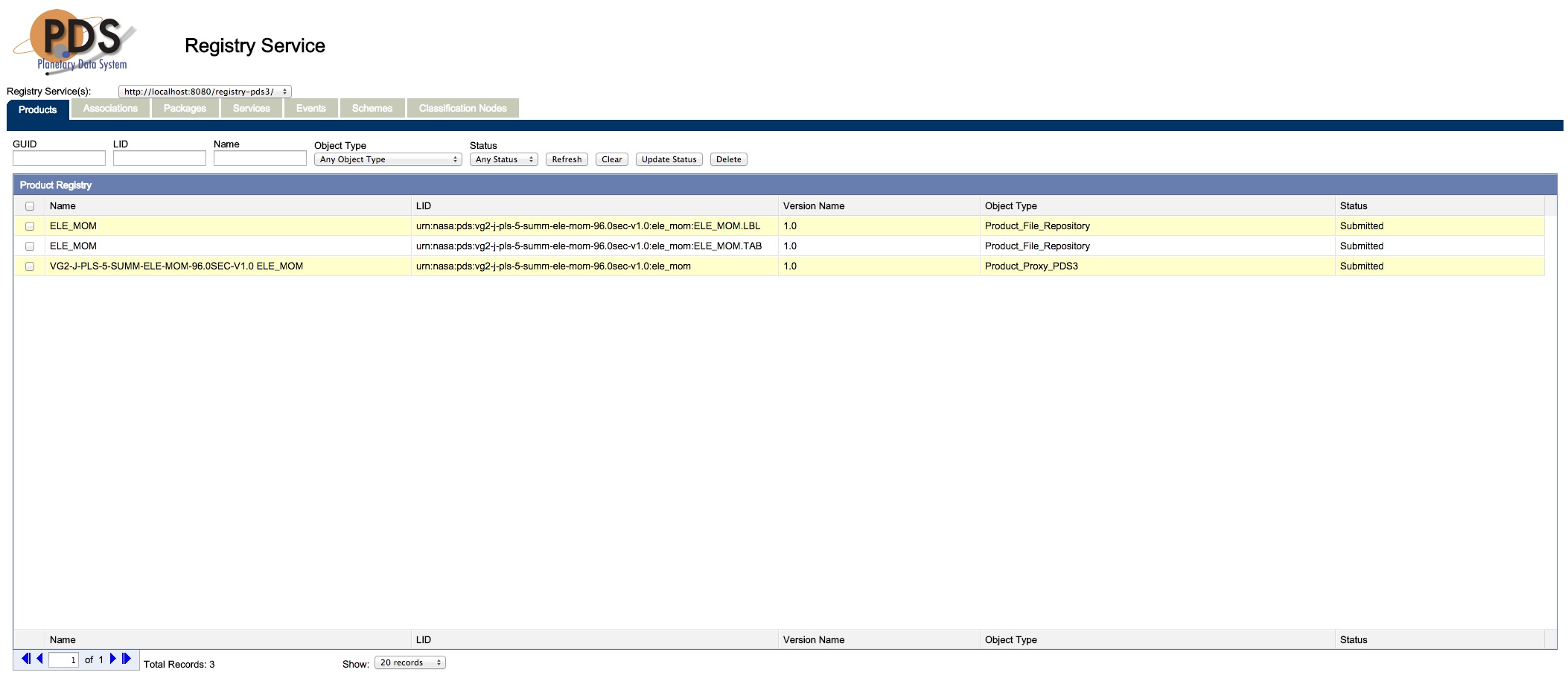This screenshot has height=684, width=1568.
Task: Open the Events tab
Action: click(x=311, y=108)
